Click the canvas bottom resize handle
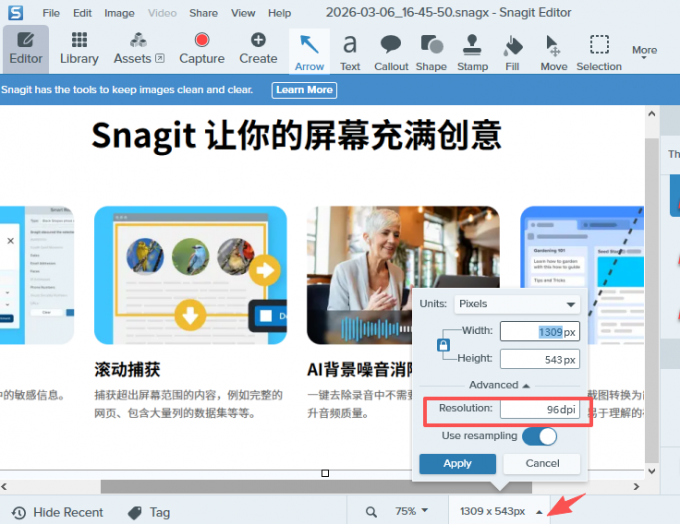Viewport: 680px width, 524px height. [325, 473]
